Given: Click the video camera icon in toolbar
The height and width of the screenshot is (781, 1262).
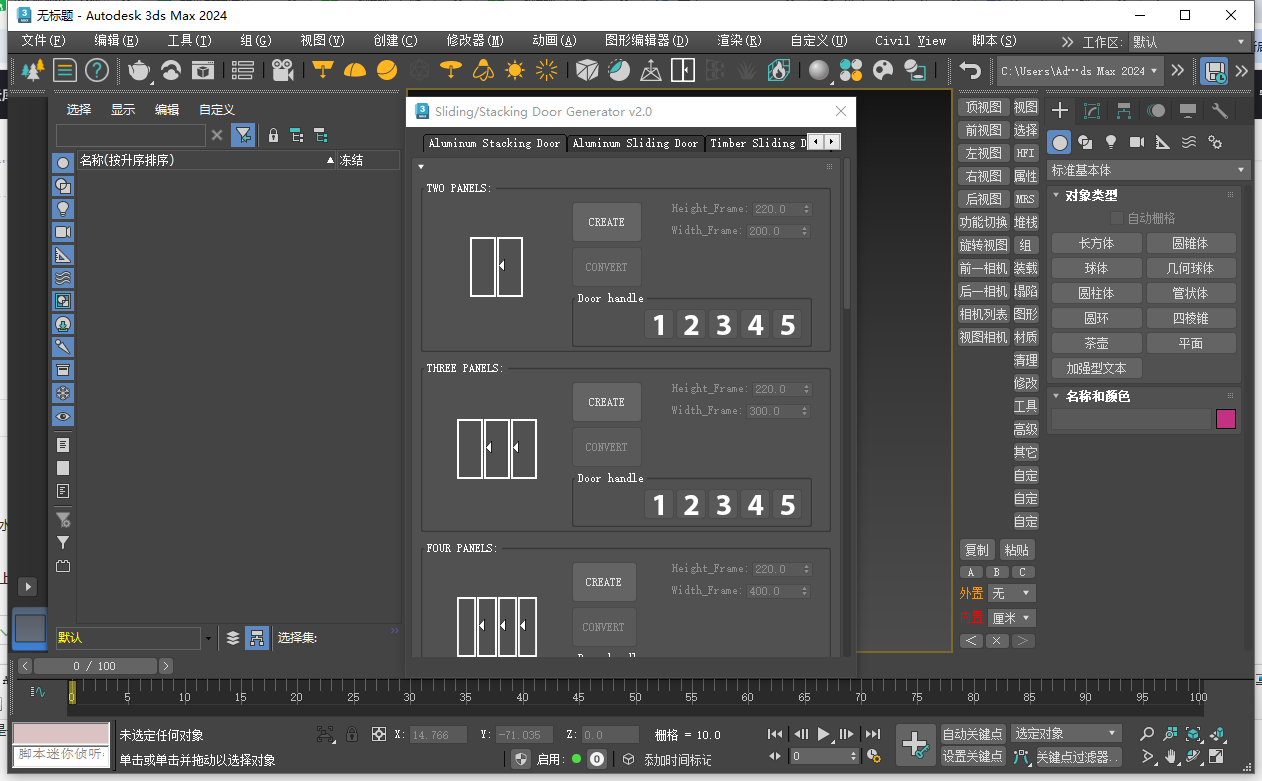Looking at the screenshot, I should click(x=282, y=70).
